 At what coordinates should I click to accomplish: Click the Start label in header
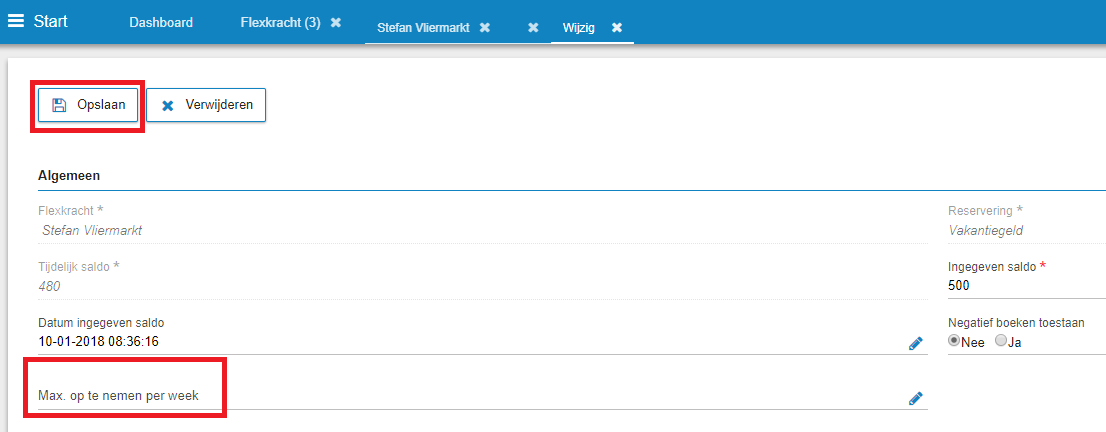pos(51,21)
